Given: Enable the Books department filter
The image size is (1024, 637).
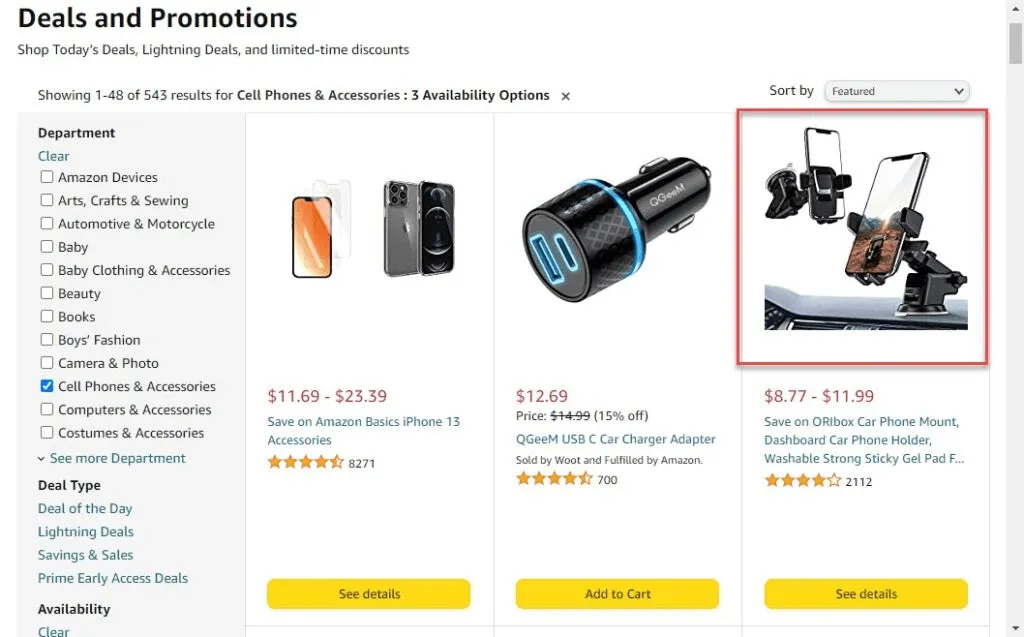Looking at the screenshot, I should pos(46,316).
